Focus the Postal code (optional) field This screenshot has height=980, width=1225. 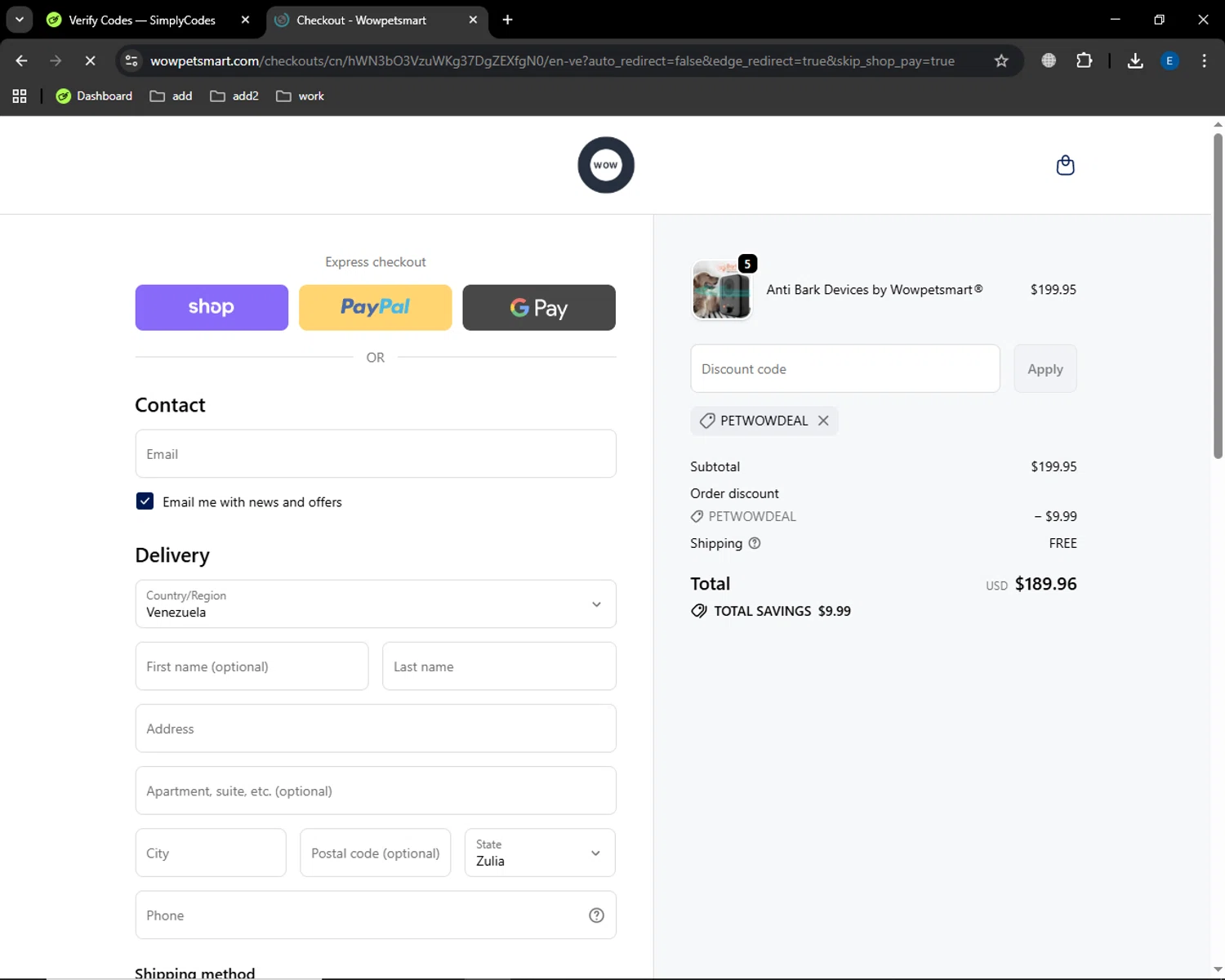[376, 853]
